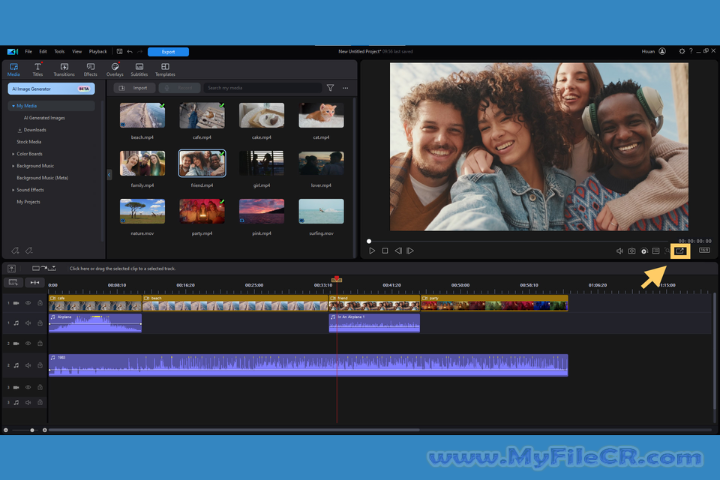This screenshot has width=720, height=480.
Task: Collapse the My Media tree node
Action: pyautogui.click(x=13, y=106)
